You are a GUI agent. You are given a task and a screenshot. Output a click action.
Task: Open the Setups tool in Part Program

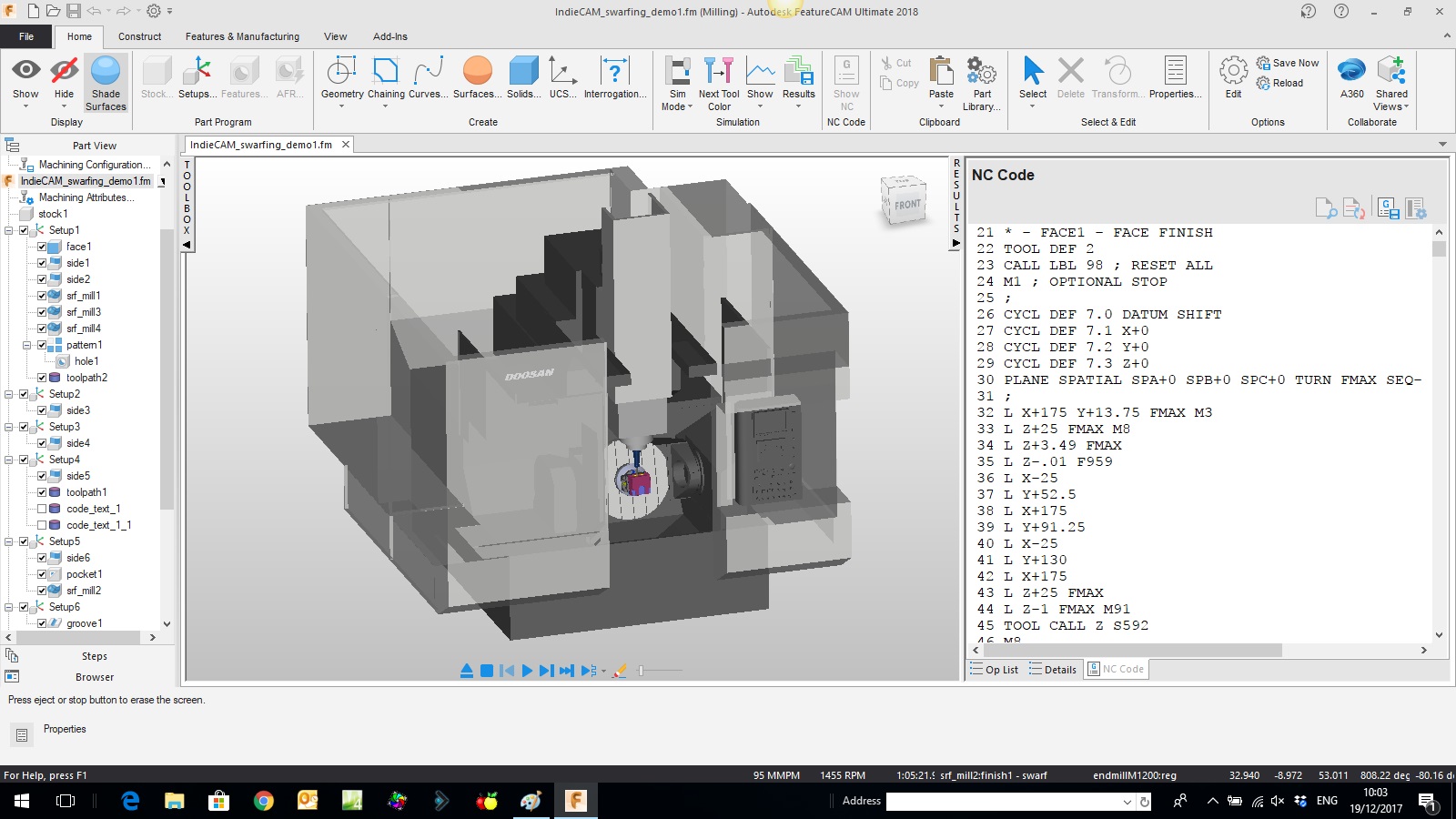pyautogui.click(x=197, y=78)
